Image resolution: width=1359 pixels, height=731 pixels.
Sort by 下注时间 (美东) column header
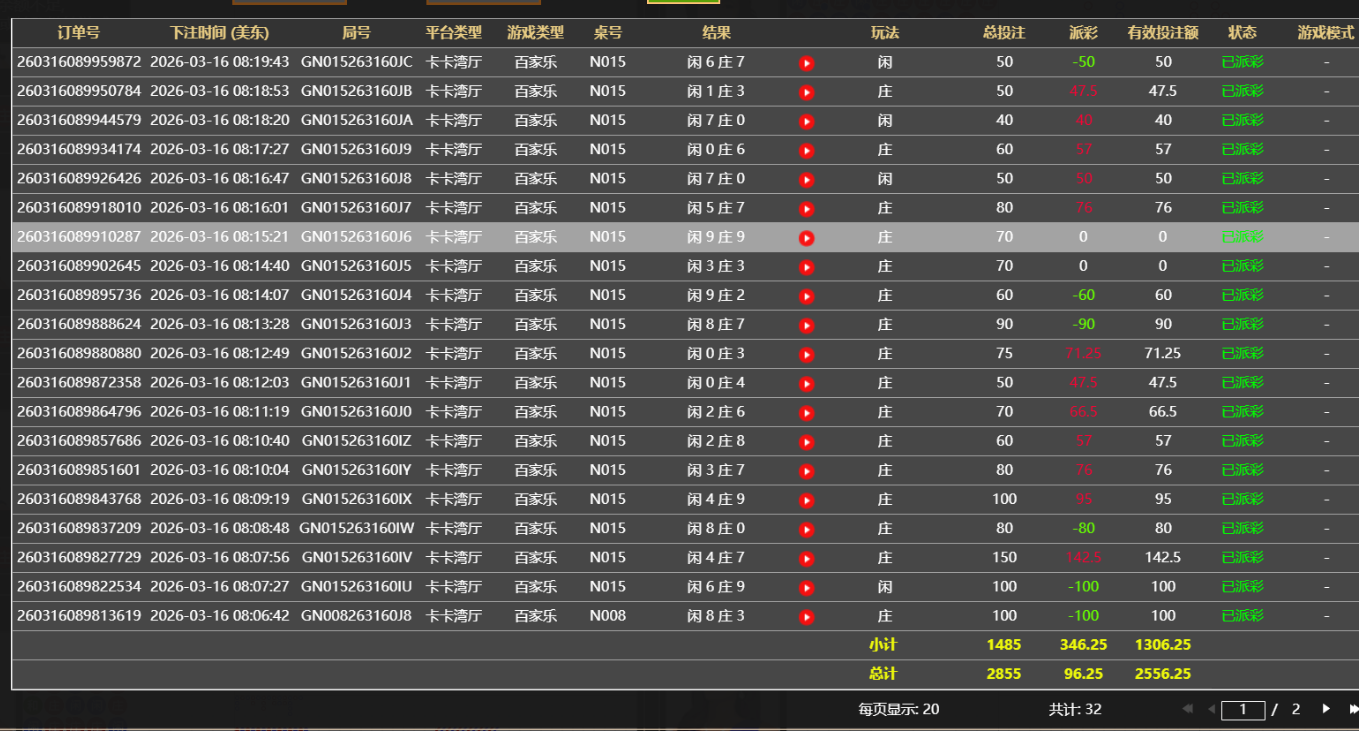(219, 33)
